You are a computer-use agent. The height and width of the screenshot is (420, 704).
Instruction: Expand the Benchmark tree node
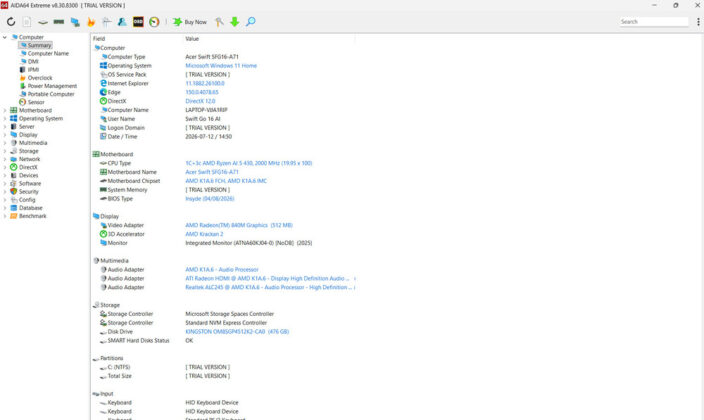[x=5, y=216]
